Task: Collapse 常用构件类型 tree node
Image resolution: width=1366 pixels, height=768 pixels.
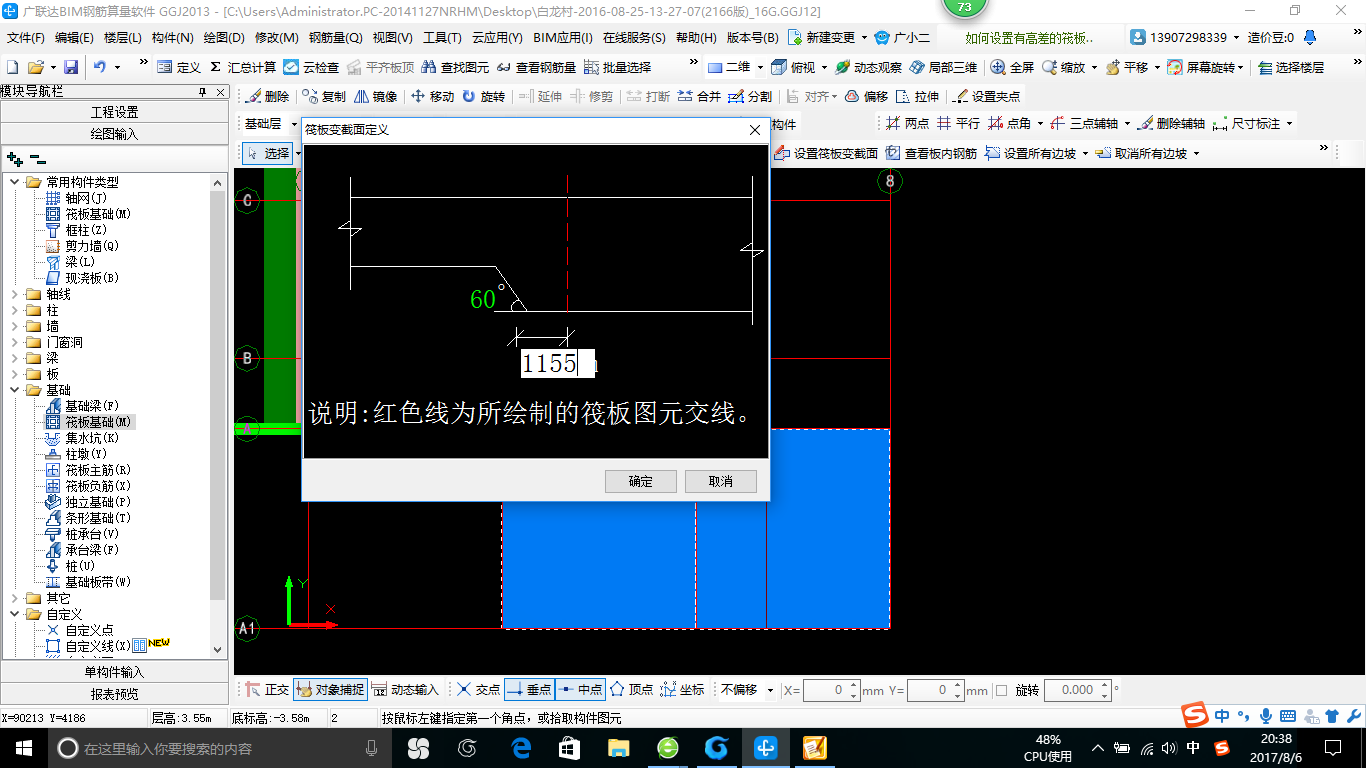Action: [x=15, y=182]
